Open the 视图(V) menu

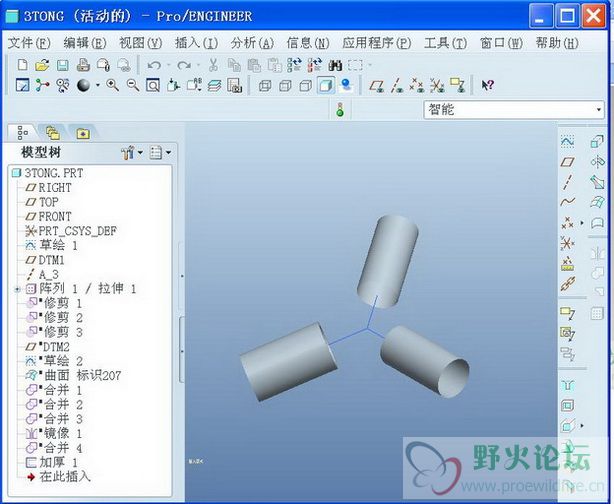141,43
